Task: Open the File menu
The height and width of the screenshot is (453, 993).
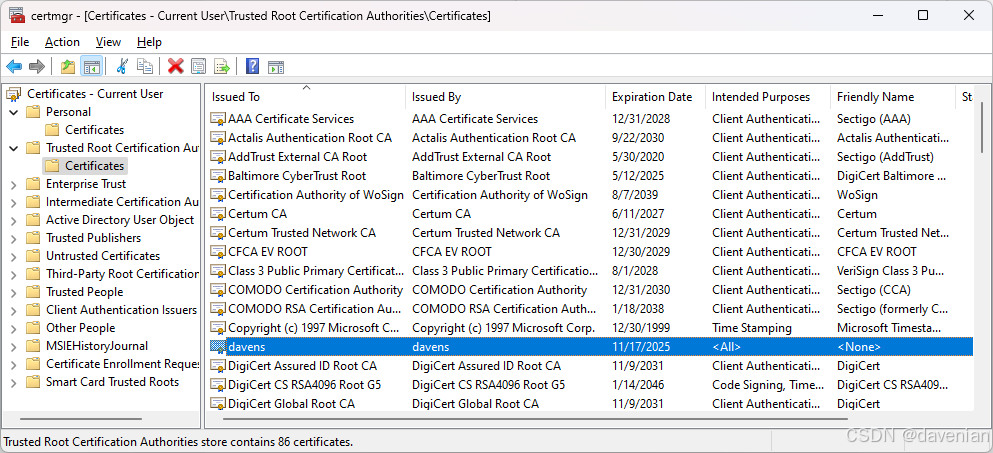Action: (20, 42)
